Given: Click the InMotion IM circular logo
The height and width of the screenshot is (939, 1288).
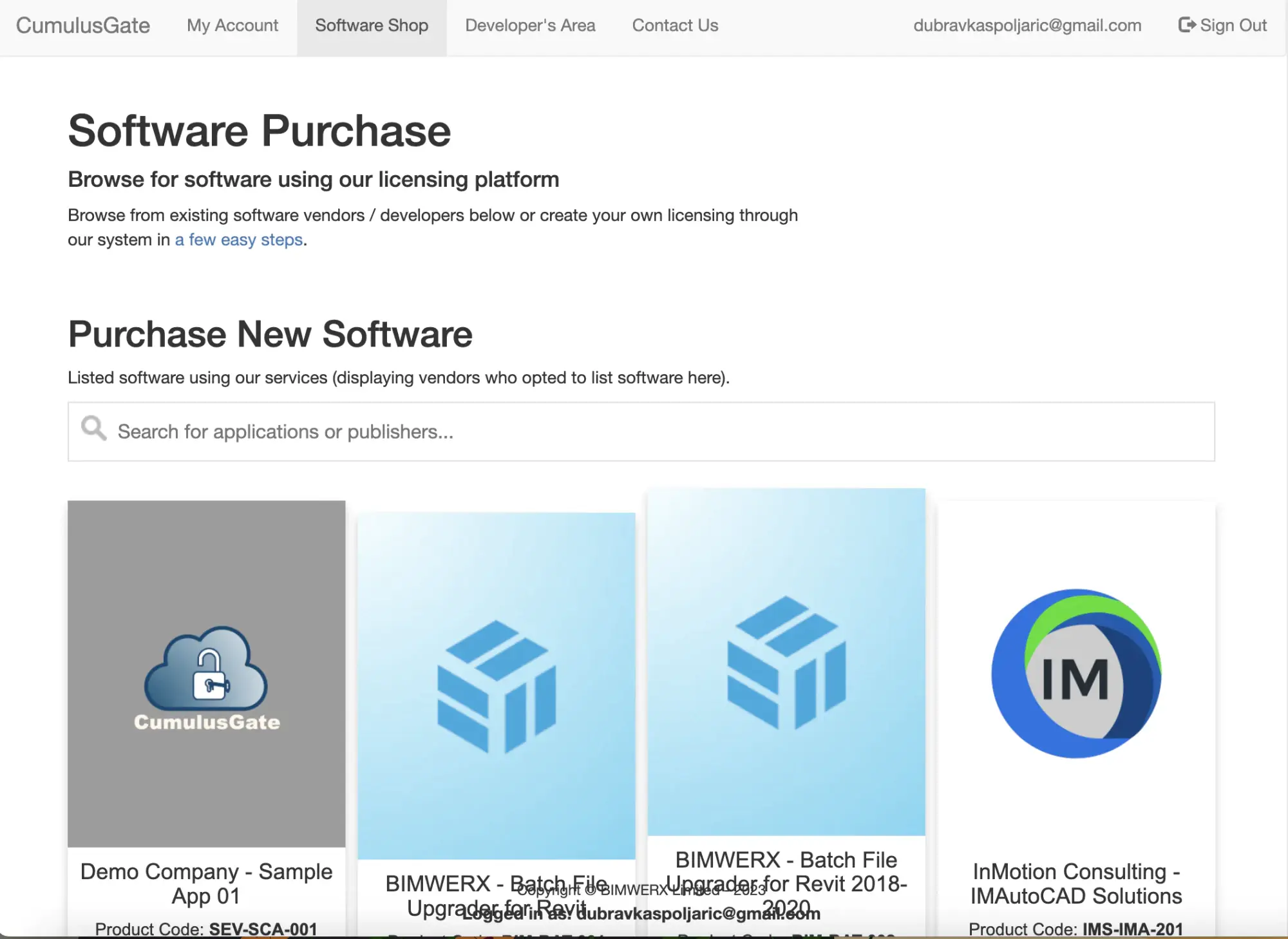Looking at the screenshot, I should 1076,674.
